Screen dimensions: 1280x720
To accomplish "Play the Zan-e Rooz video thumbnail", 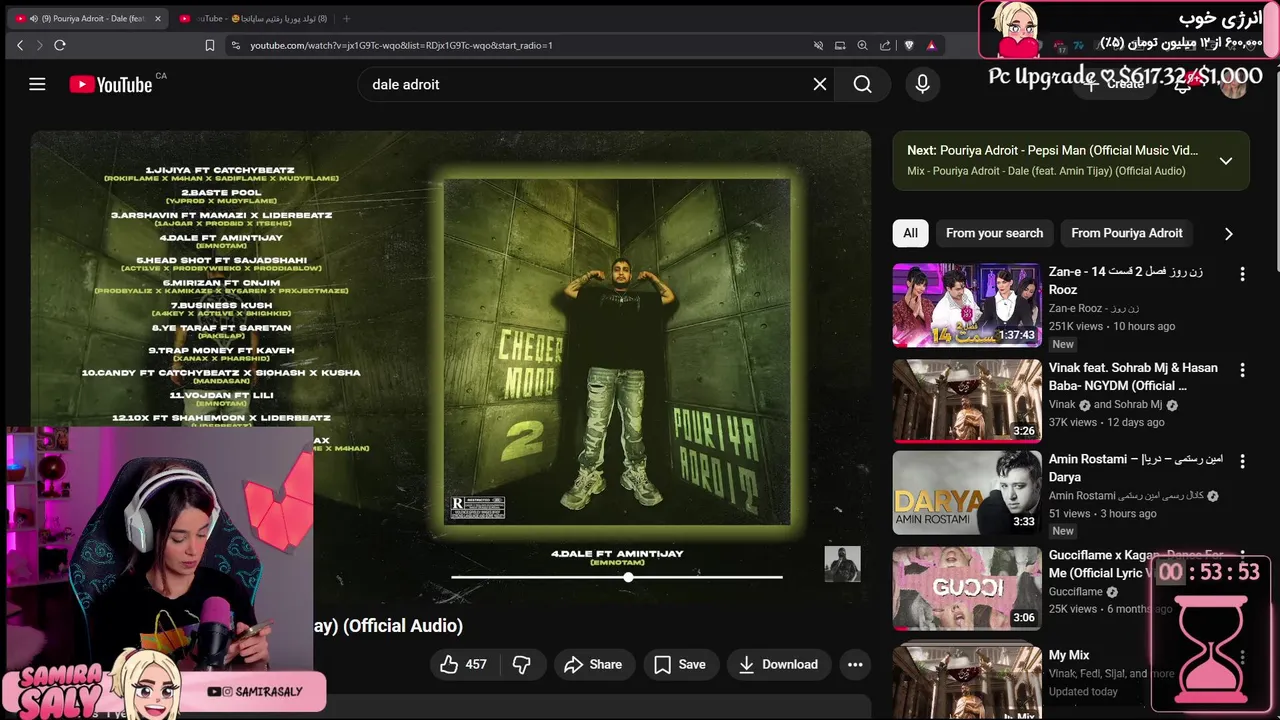I will click(x=966, y=305).
